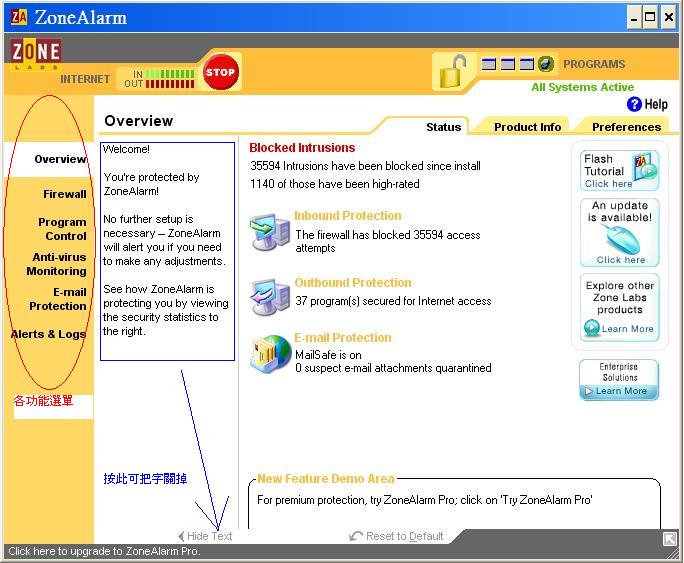Click the red STOP button
684x563 pixels.
[x=221, y=72]
